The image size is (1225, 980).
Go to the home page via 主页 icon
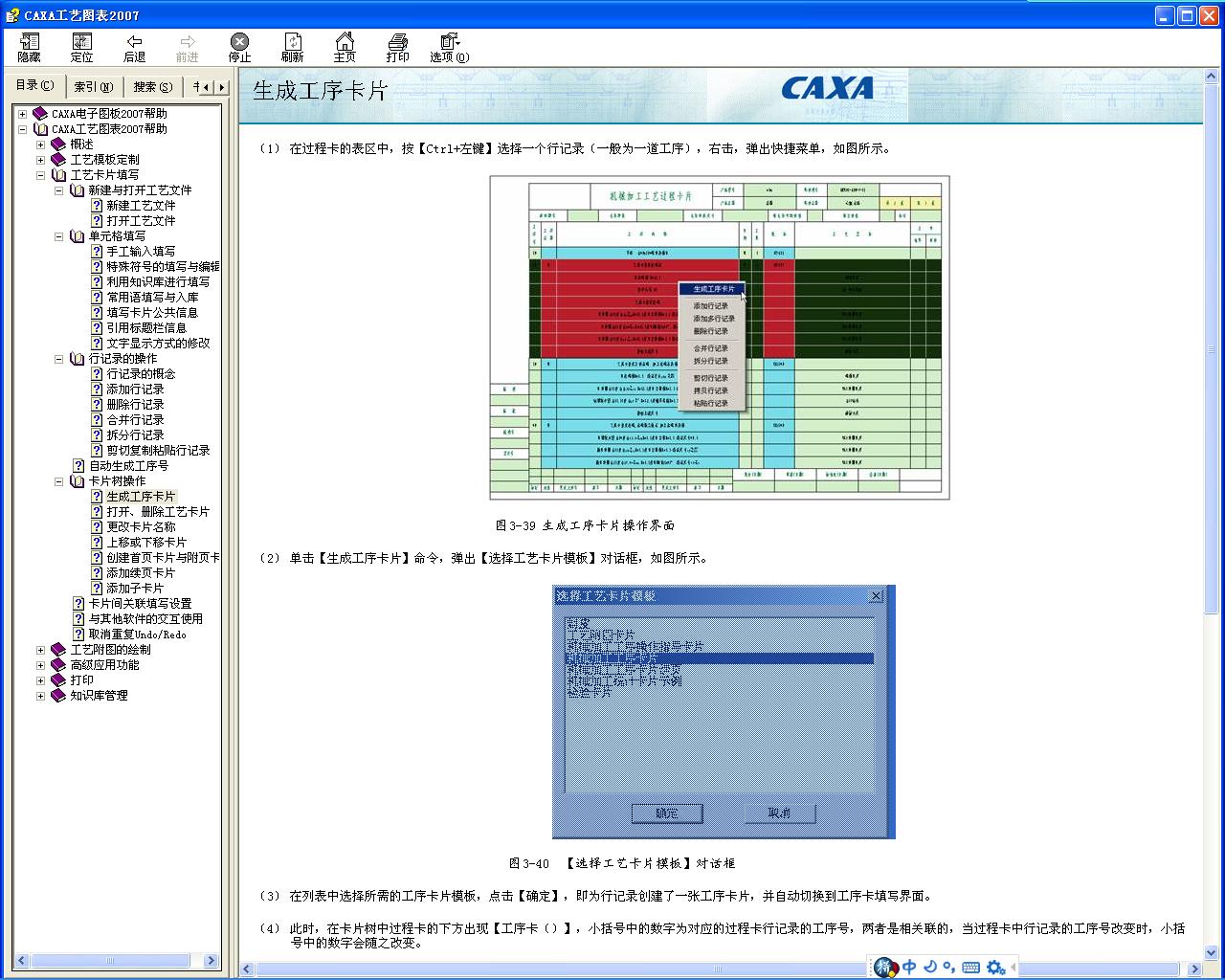pos(345,41)
